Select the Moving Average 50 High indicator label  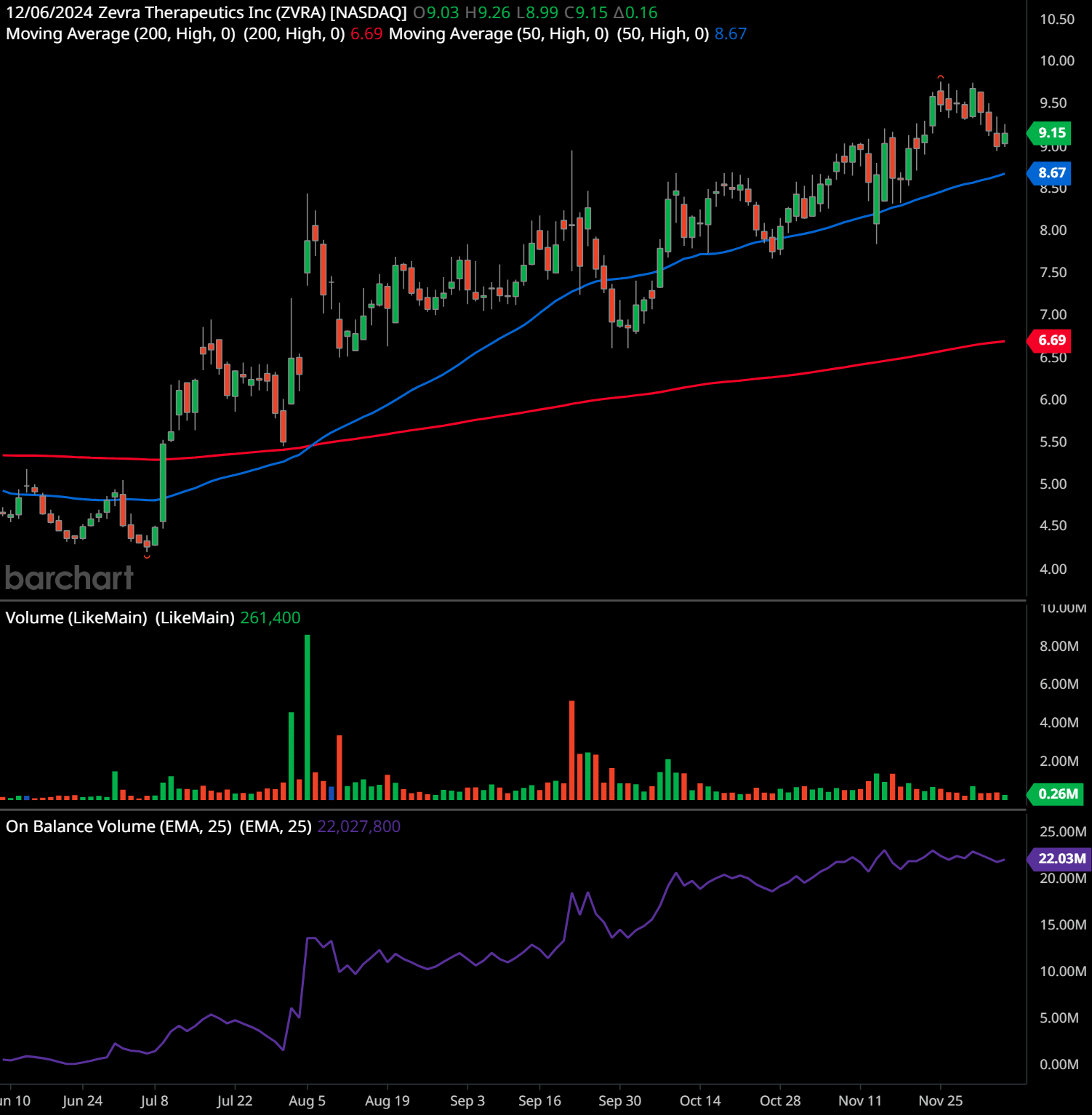pyautogui.click(x=548, y=34)
